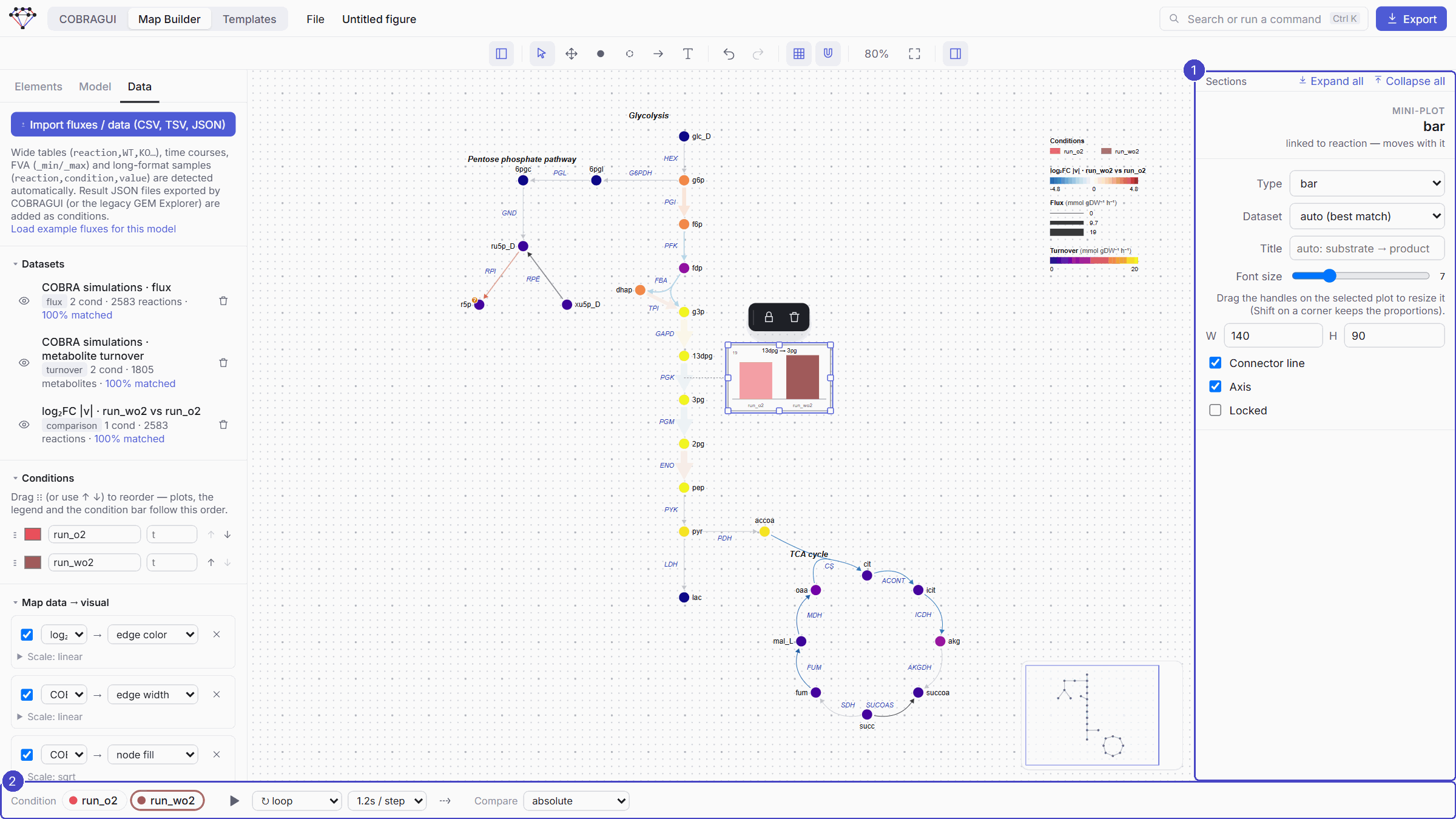
Task: Delete the metabolite turnover dataset
Action: coord(223,363)
